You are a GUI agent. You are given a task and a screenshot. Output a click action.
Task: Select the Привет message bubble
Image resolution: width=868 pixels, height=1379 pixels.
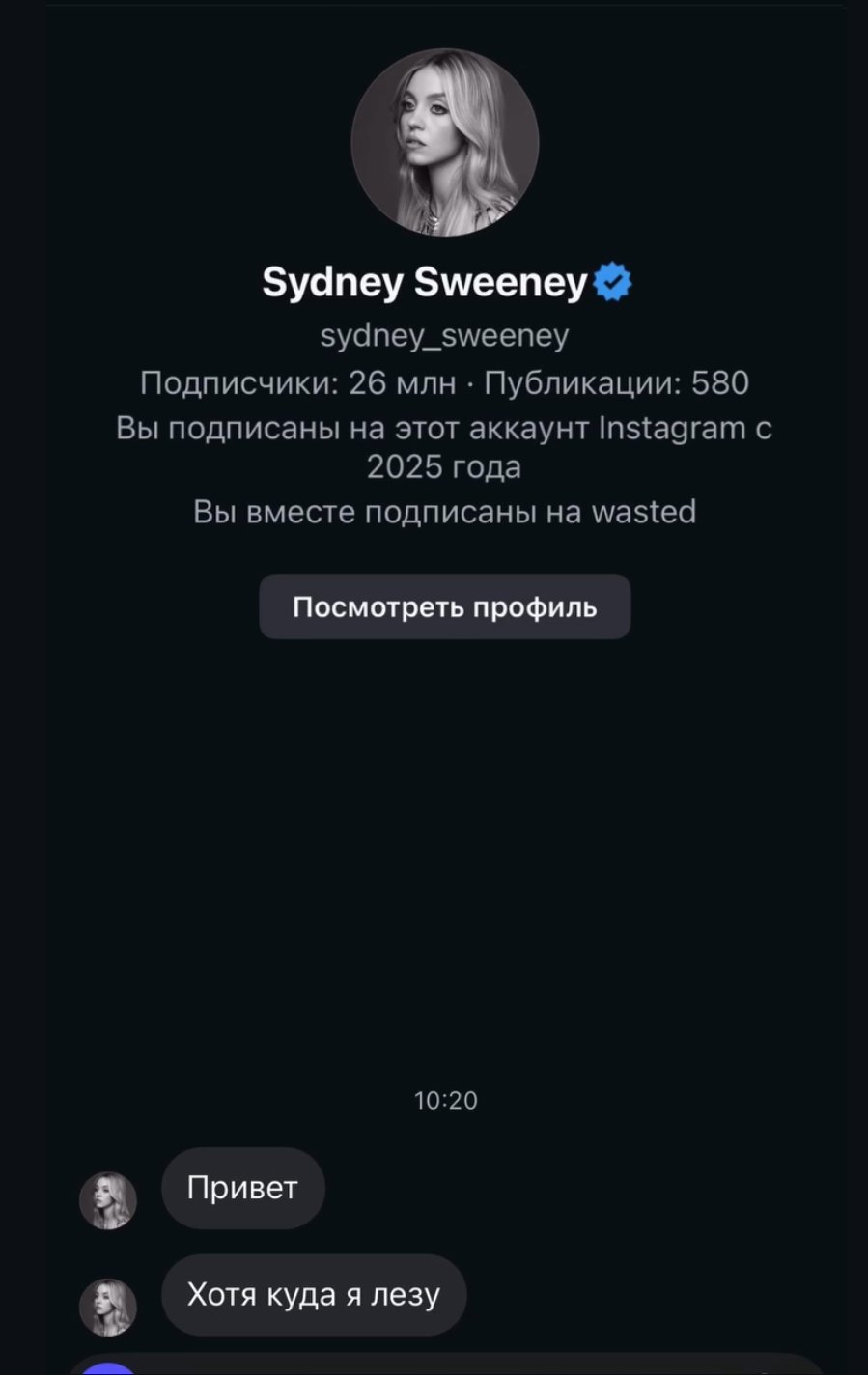(242, 1188)
